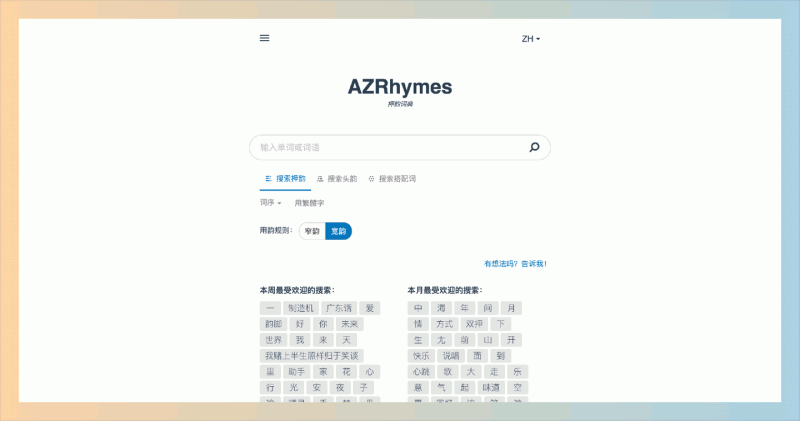Switch to the 搜索搭配词 tab
Screen dimensions: 800x421
(x=392, y=179)
